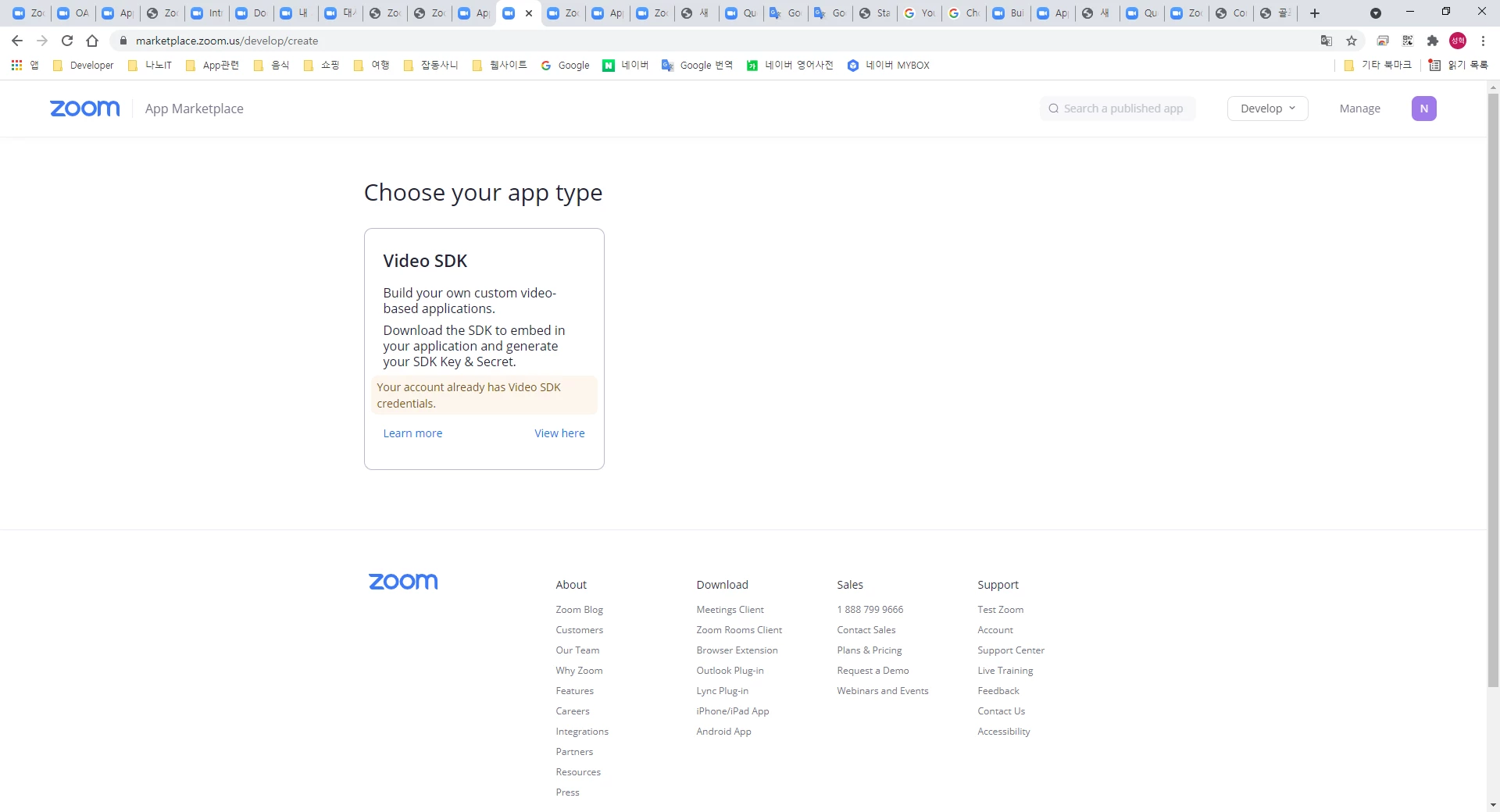Click the page vertical scrollbar

tap(1493, 390)
